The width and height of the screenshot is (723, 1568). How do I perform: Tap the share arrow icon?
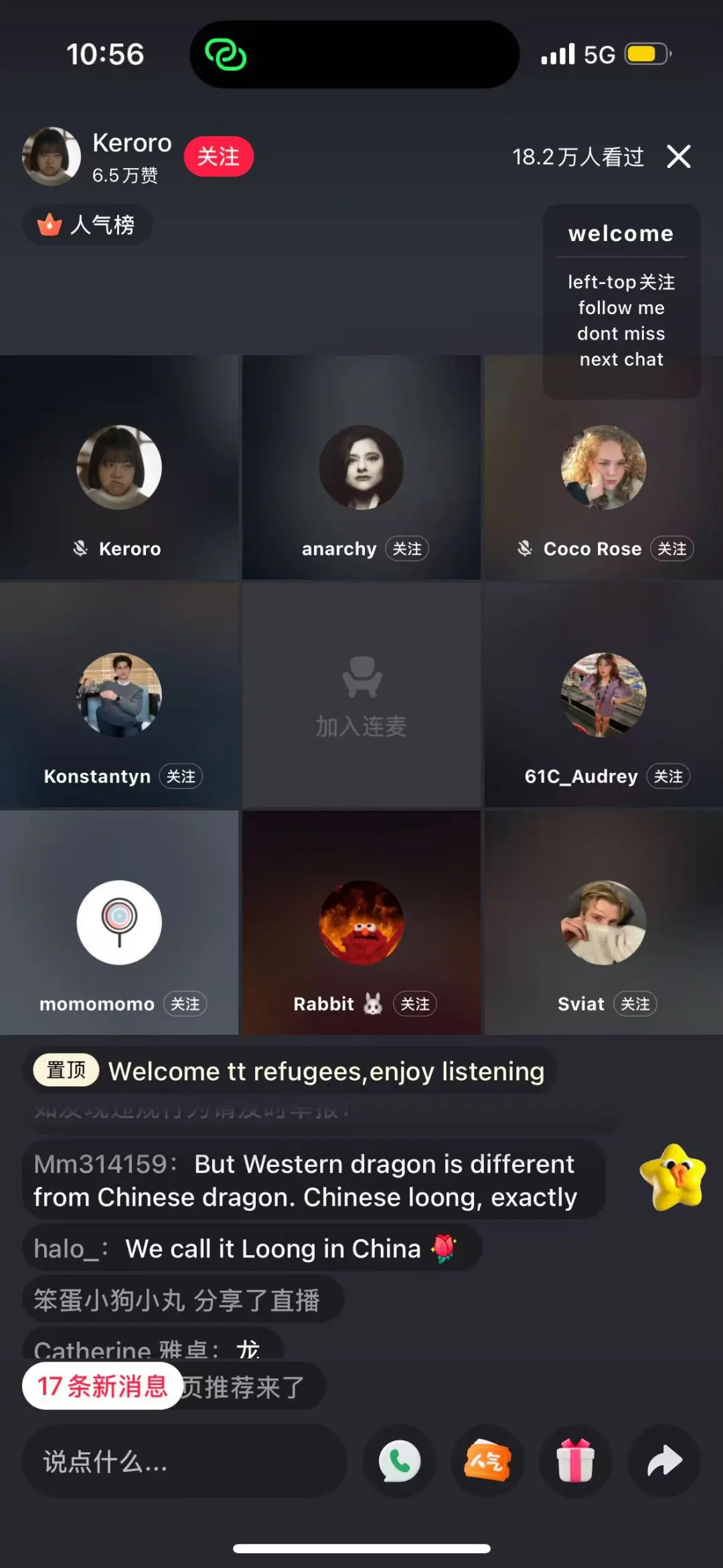click(x=664, y=1461)
